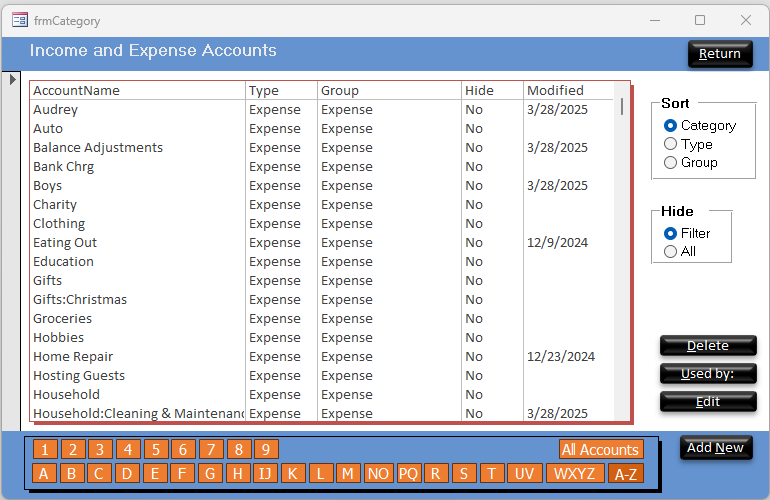Choose the Group sort option
This screenshot has height=500, width=770.
tap(670, 163)
